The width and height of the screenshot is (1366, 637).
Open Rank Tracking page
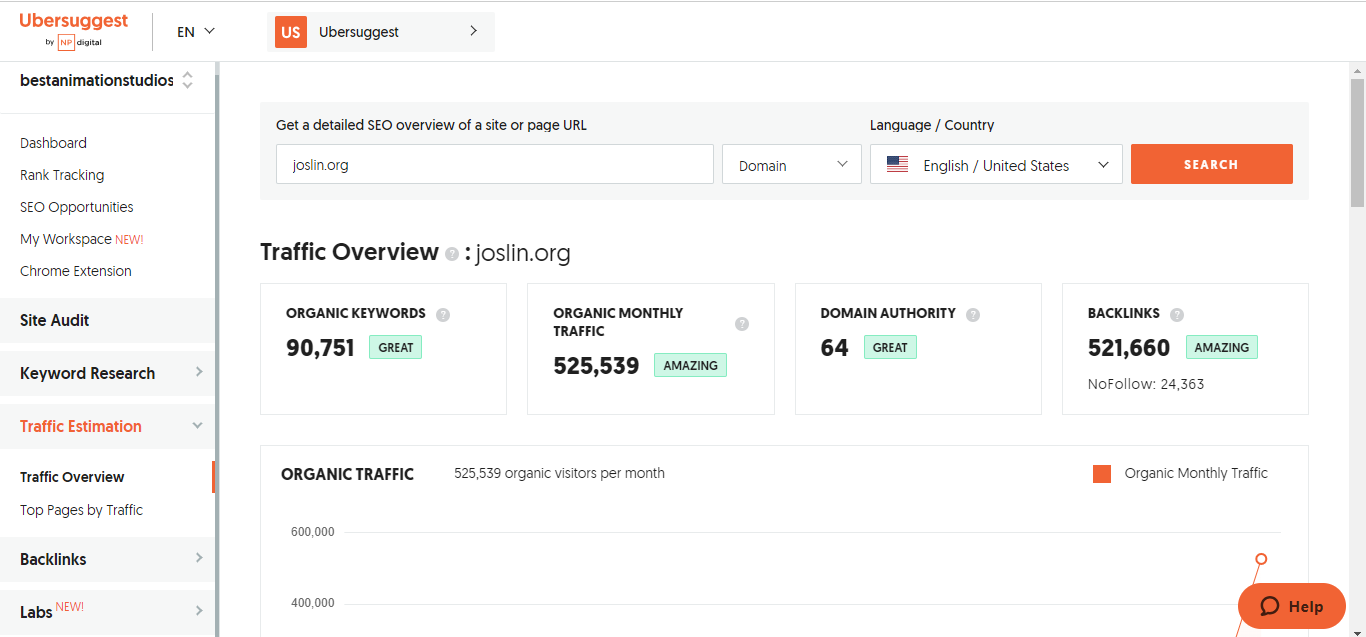[62, 175]
